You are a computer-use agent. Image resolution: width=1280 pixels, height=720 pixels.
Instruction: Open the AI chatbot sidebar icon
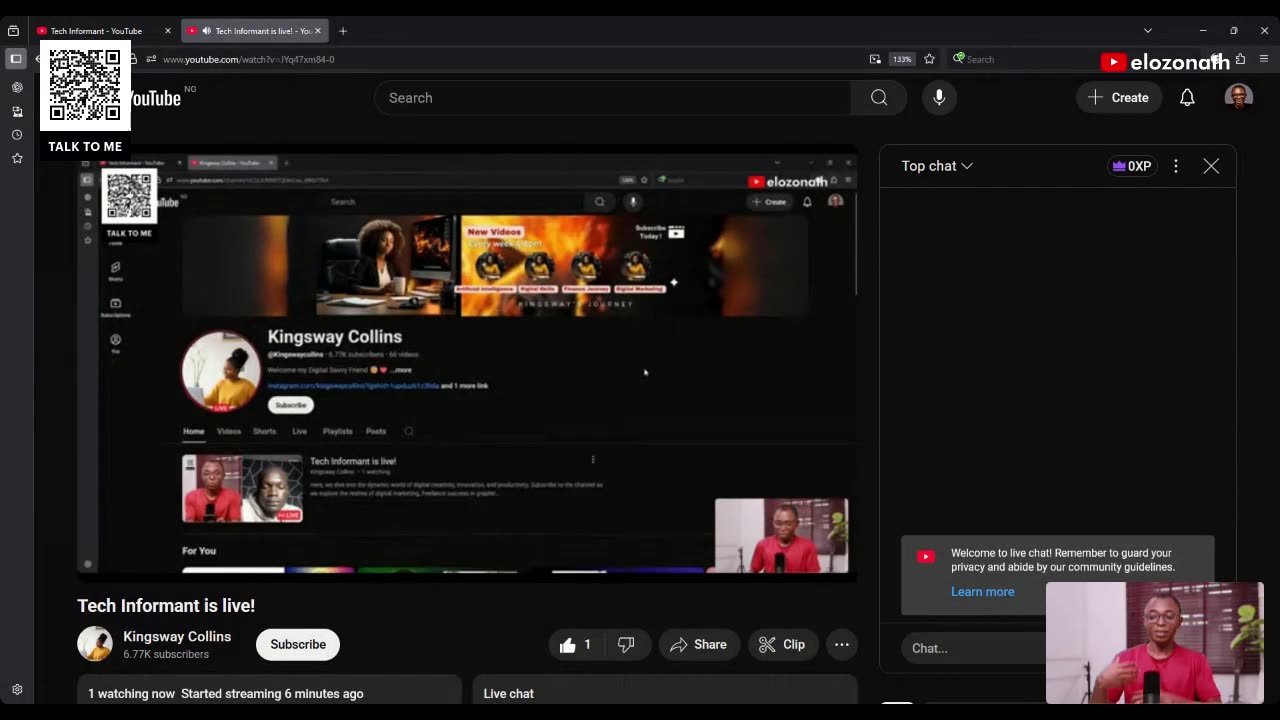coord(17,87)
